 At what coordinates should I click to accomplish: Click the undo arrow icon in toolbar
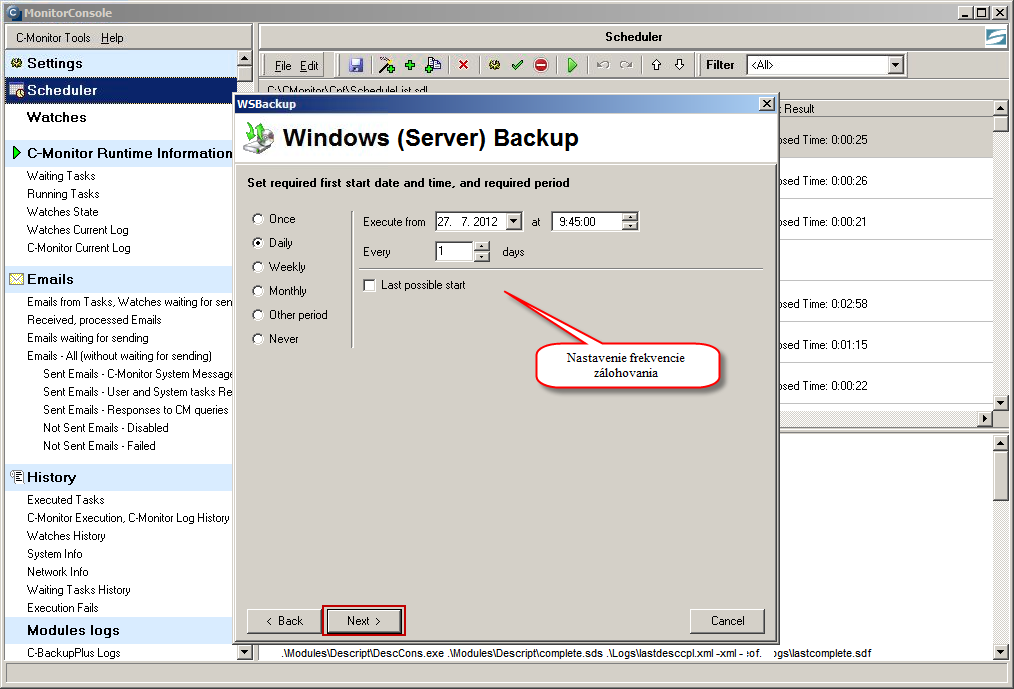pyautogui.click(x=603, y=65)
